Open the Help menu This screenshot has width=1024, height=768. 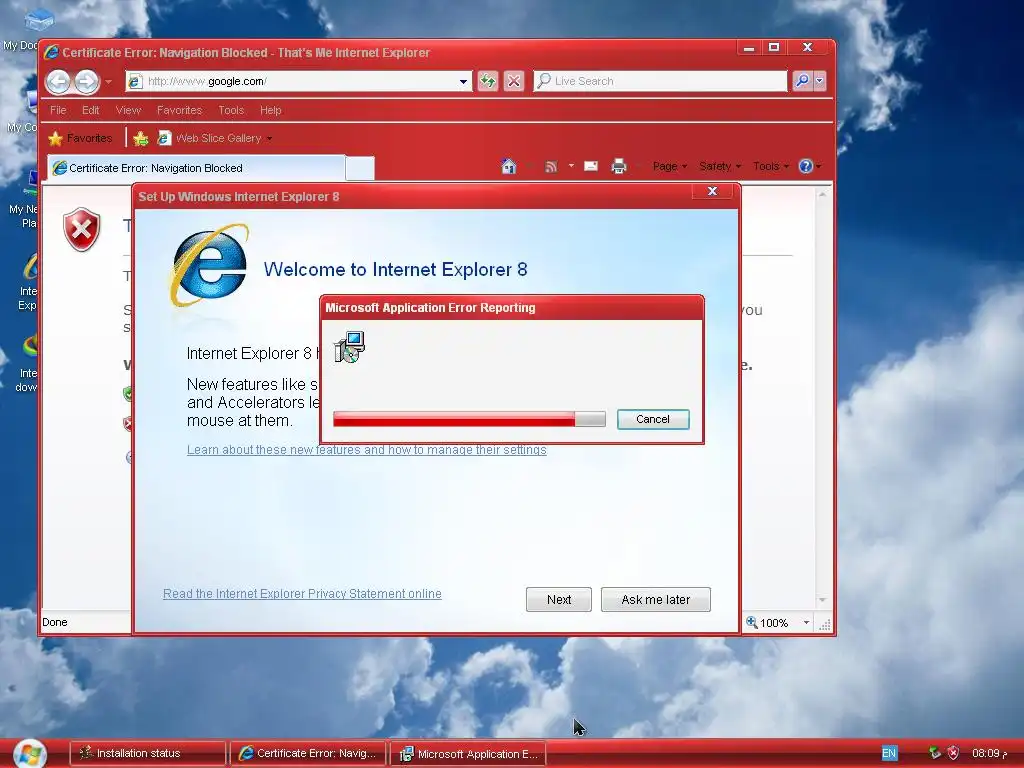point(270,110)
